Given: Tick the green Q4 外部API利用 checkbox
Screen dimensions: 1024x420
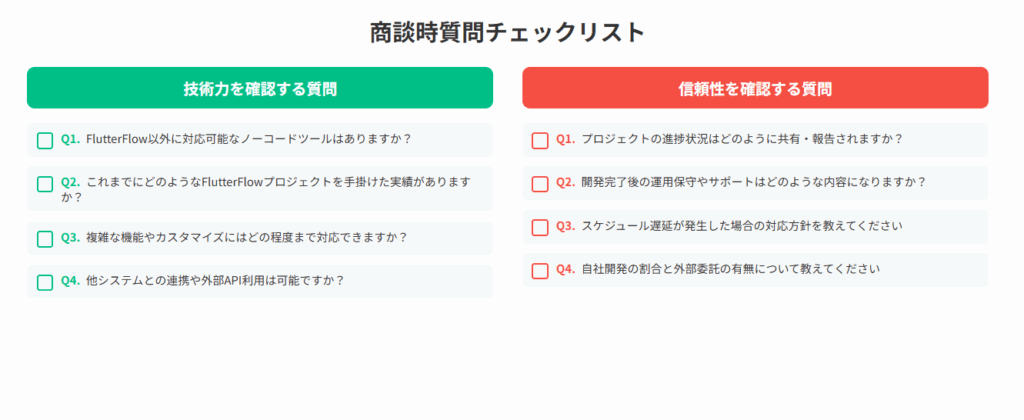Looking at the screenshot, I should [45, 282].
